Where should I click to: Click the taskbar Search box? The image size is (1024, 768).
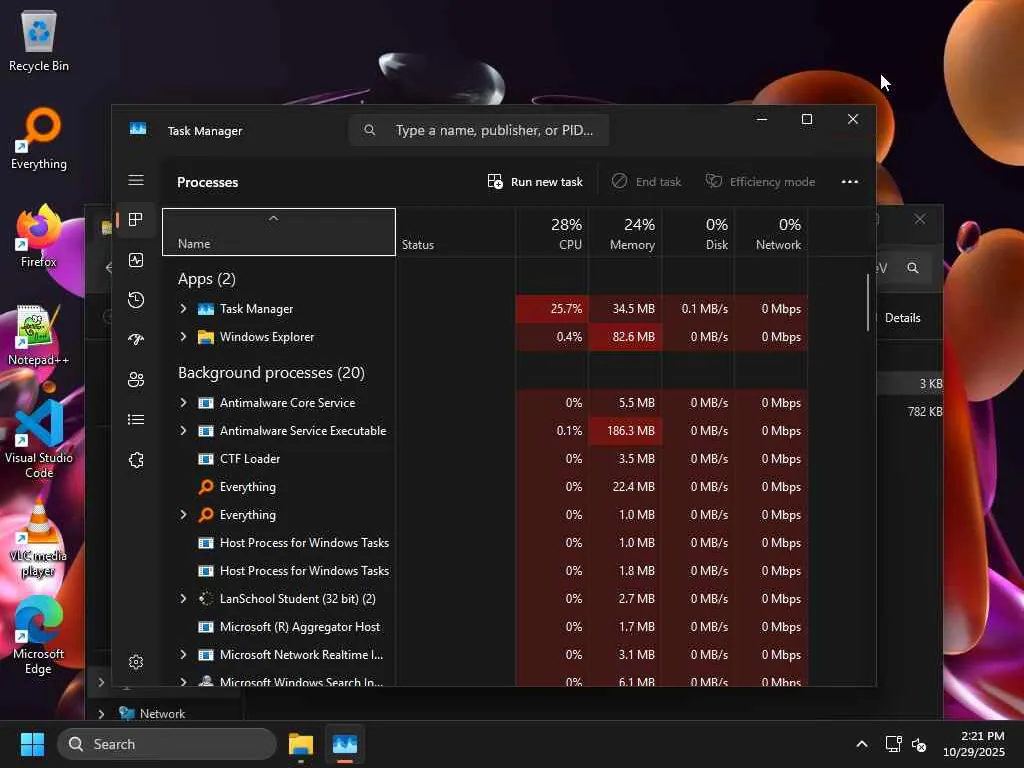tap(167, 744)
